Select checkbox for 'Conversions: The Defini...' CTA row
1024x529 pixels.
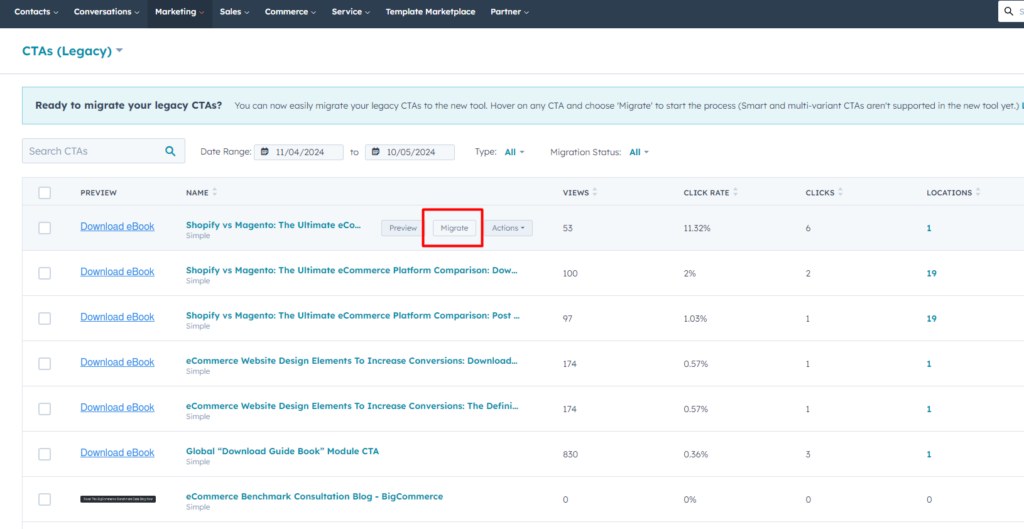point(44,409)
